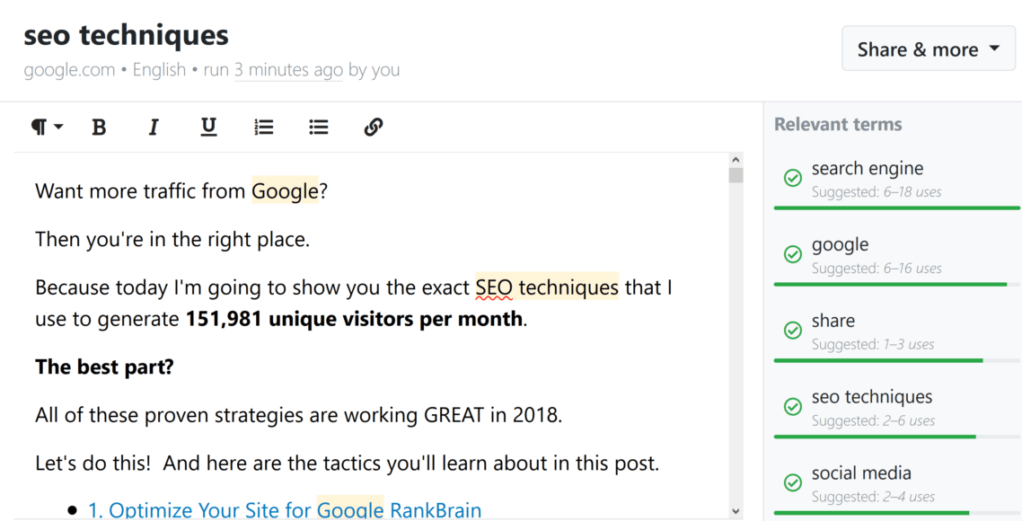Insert a numbered list

(264, 127)
